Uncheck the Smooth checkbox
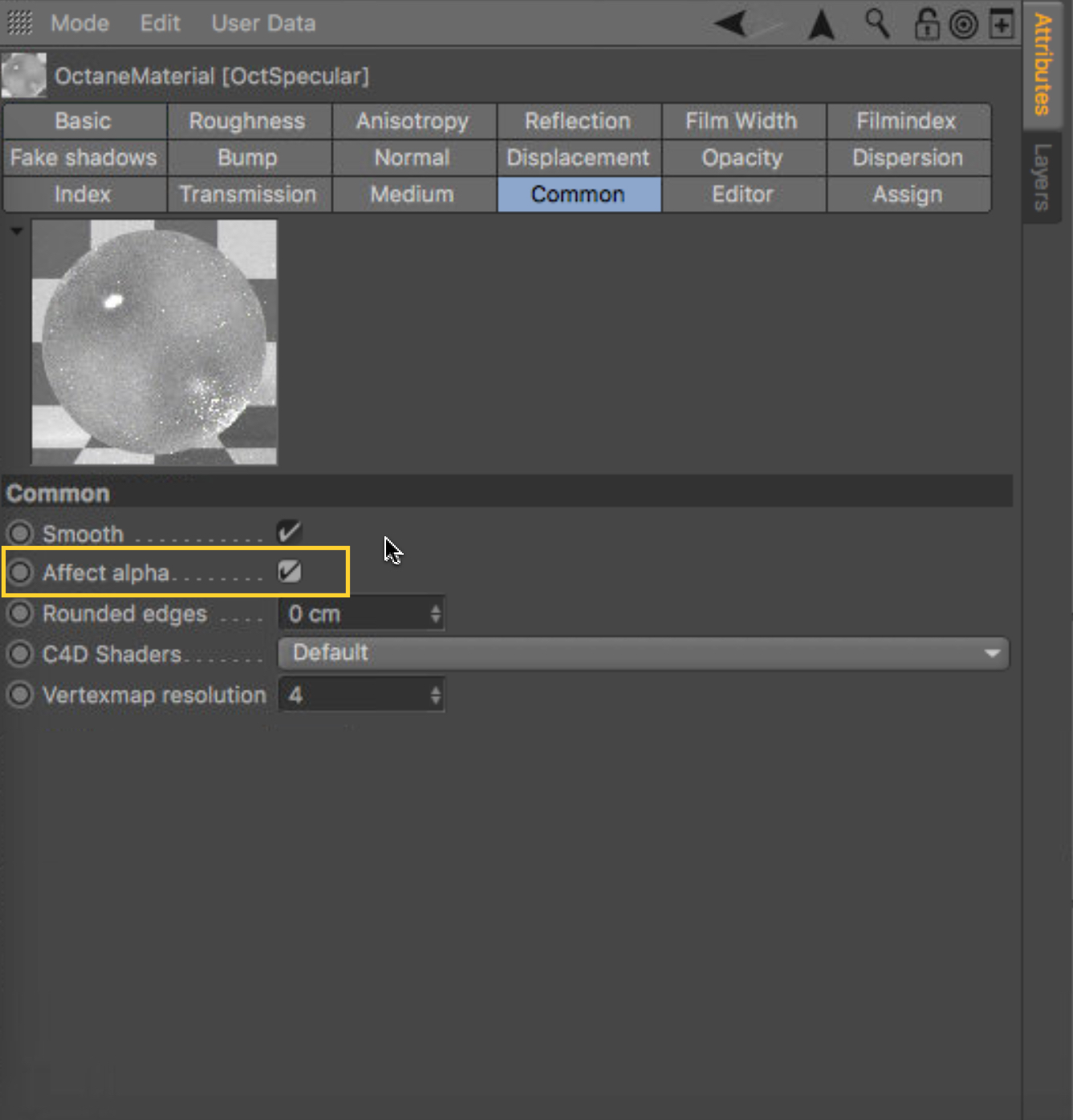This screenshot has height=1120, width=1073. [x=289, y=532]
